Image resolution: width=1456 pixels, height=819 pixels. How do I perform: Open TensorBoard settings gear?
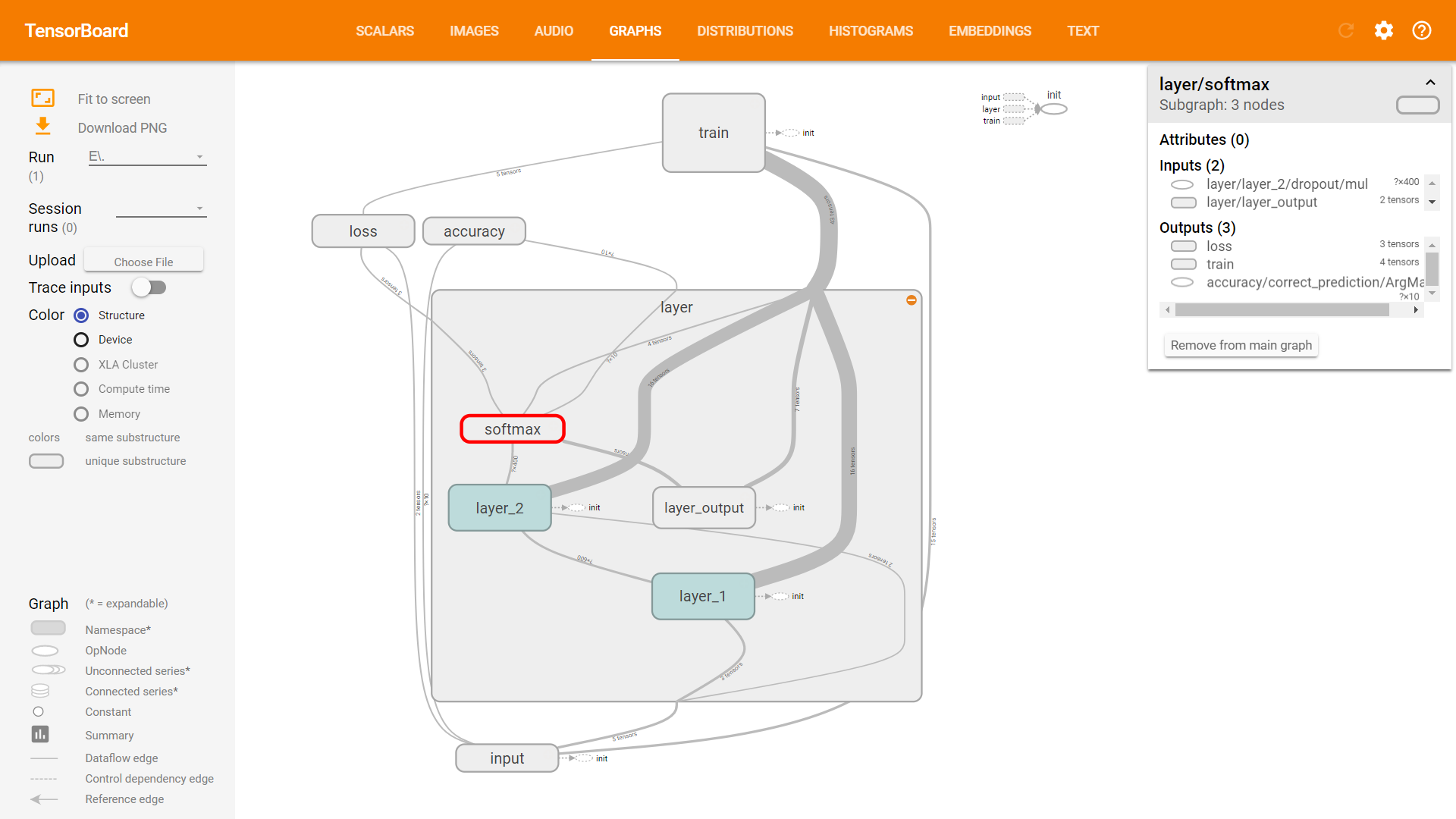pyautogui.click(x=1384, y=30)
